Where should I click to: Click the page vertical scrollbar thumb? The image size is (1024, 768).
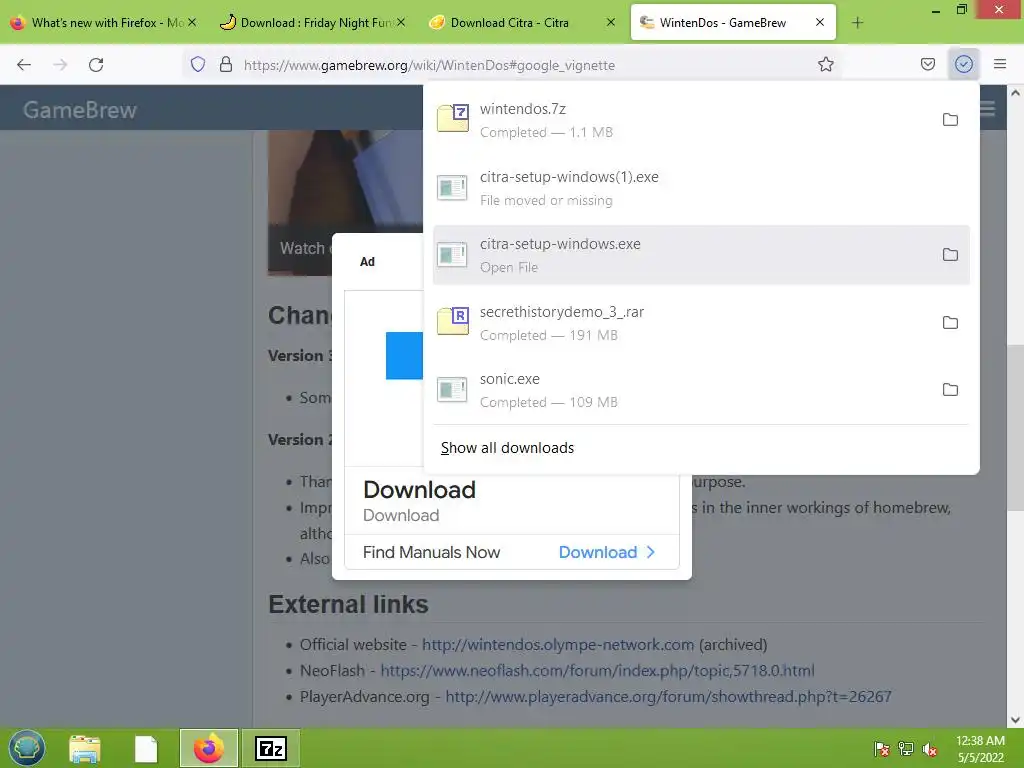point(1016,428)
